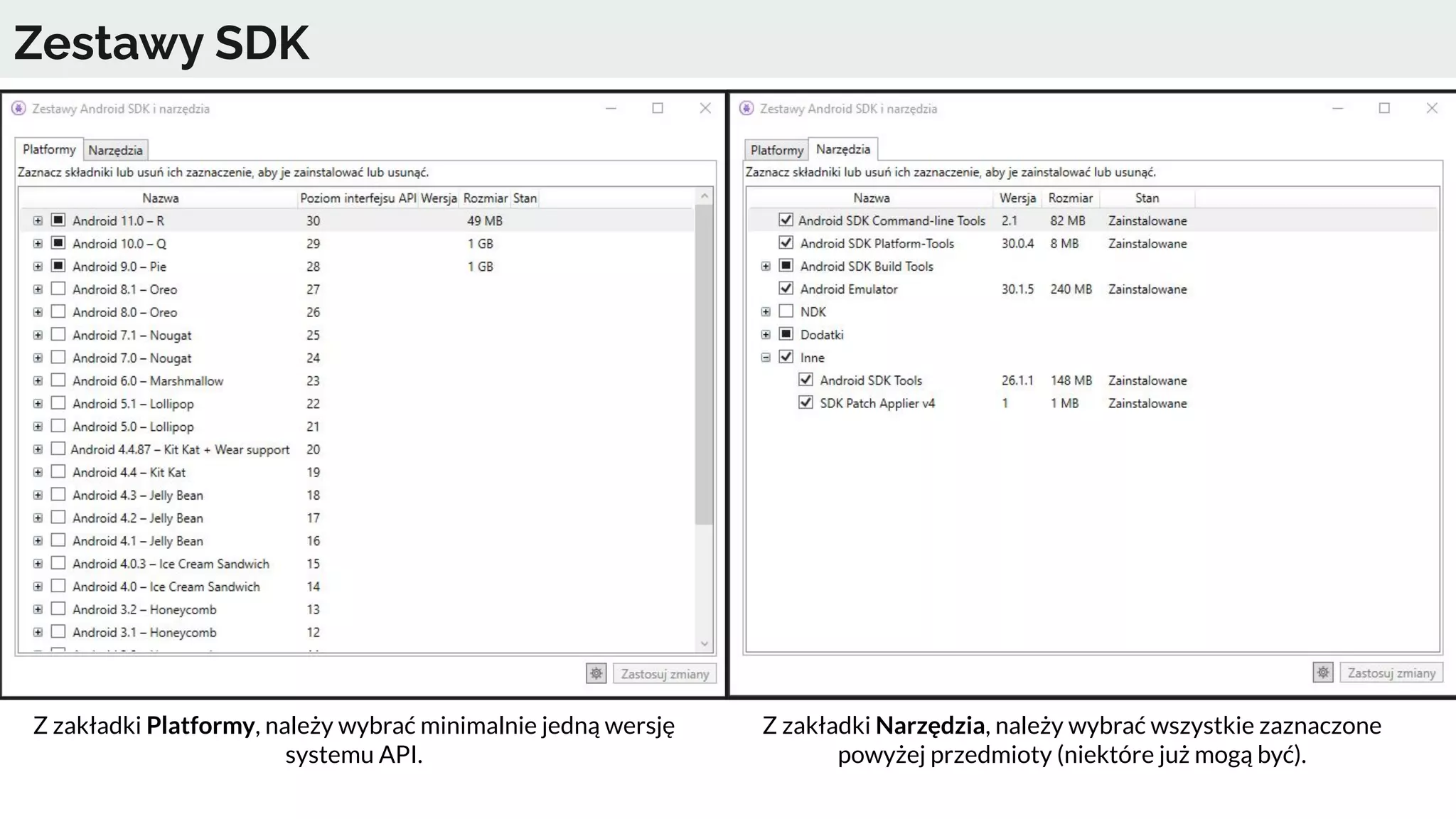Toggle the Android 9.0 – Pie checkbox
This screenshot has height=819, width=1456.
click(x=58, y=265)
